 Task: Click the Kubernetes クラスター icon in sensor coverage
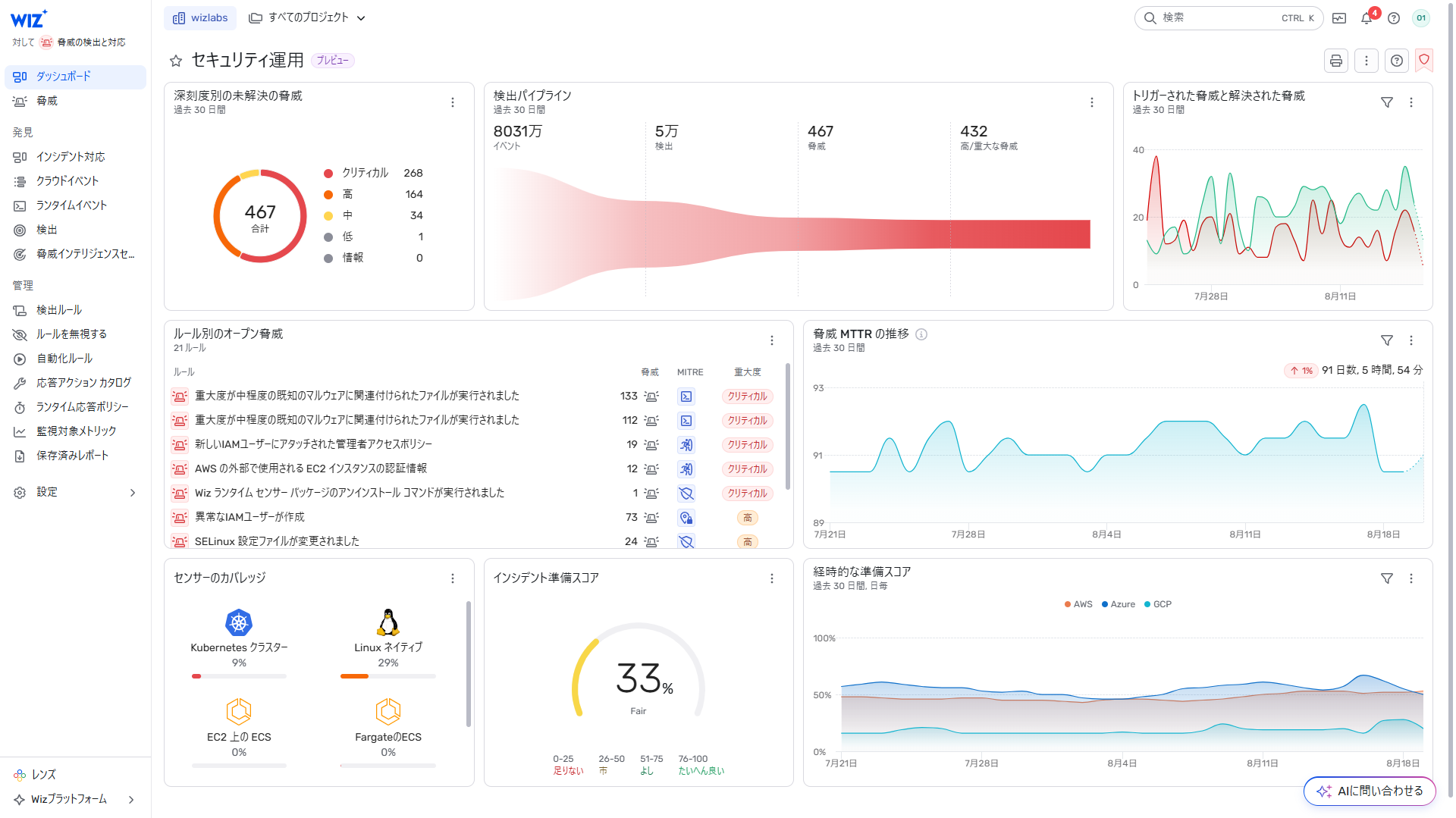click(239, 622)
